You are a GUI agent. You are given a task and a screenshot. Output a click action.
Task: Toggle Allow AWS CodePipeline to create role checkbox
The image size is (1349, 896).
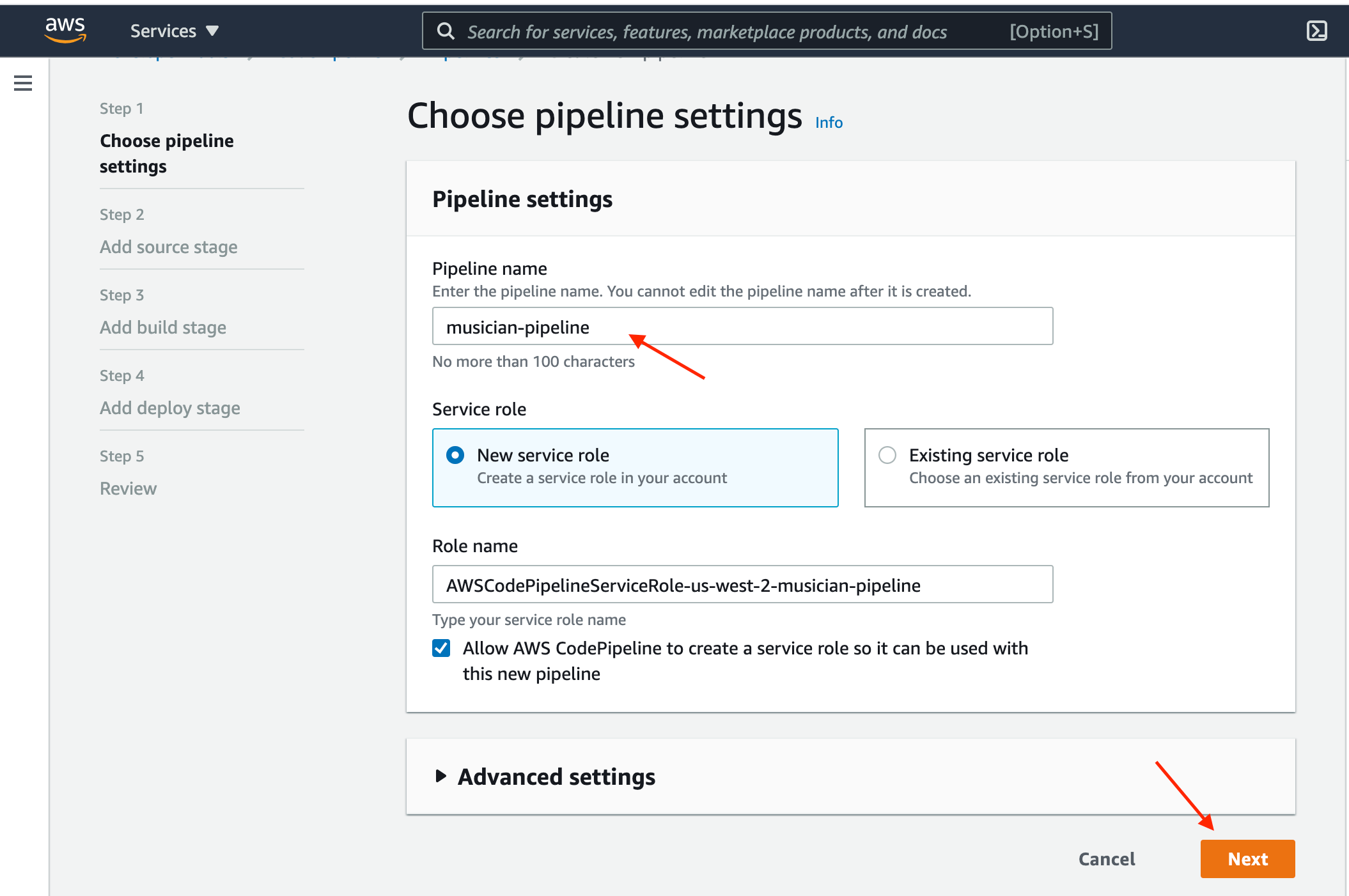[441, 648]
